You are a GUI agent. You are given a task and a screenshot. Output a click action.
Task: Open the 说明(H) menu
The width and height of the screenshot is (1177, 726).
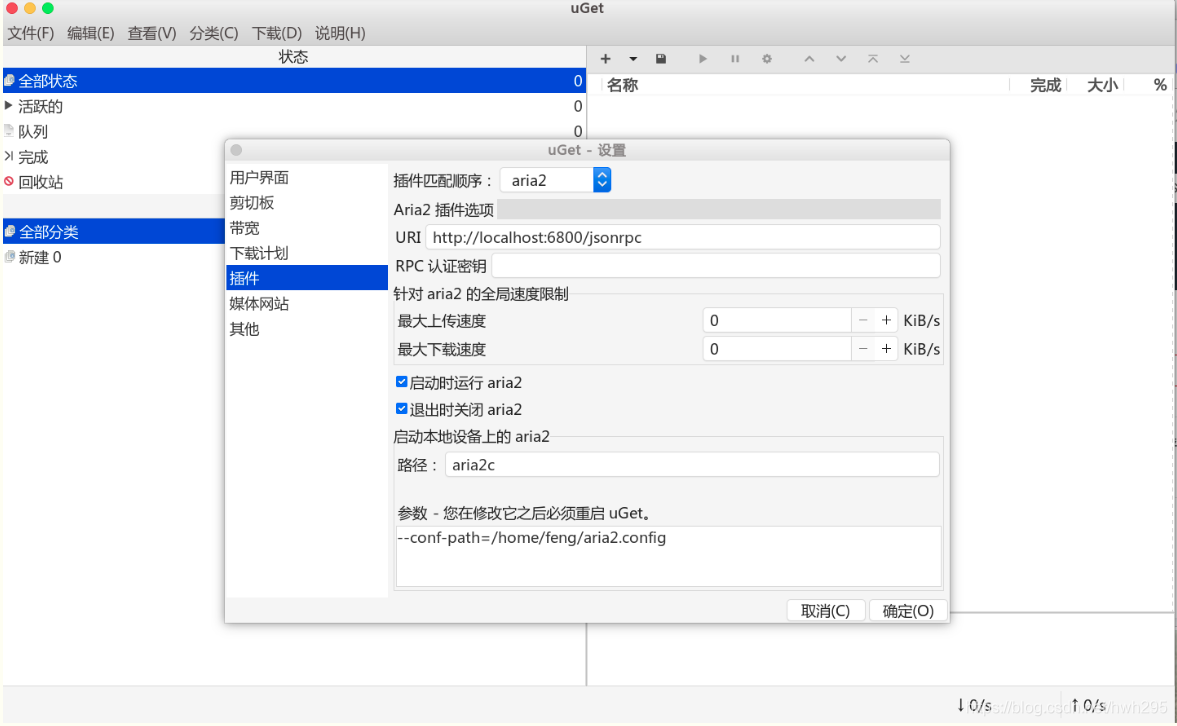pyautogui.click(x=340, y=33)
